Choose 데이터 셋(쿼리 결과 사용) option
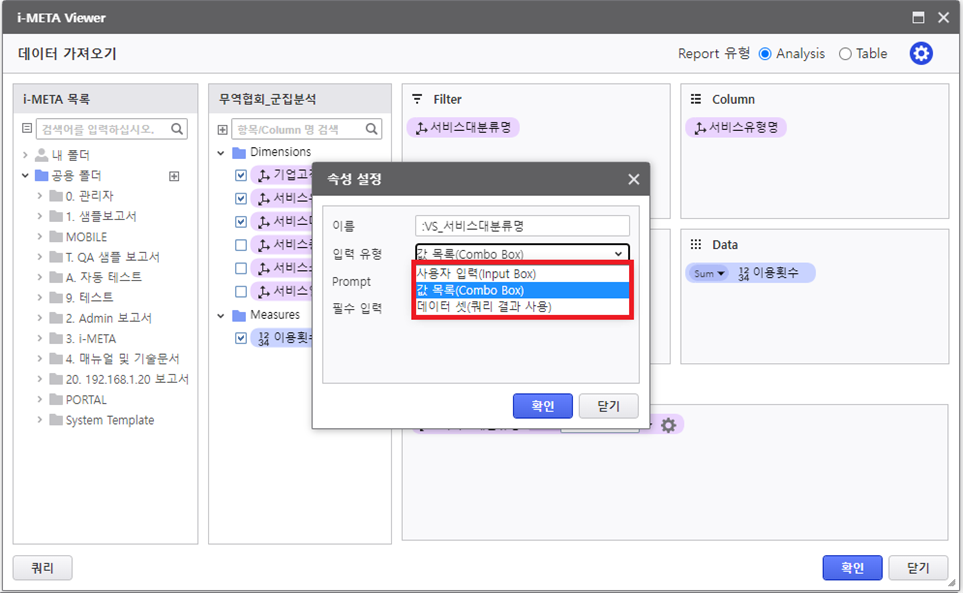 pyautogui.click(x=484, y=306)
